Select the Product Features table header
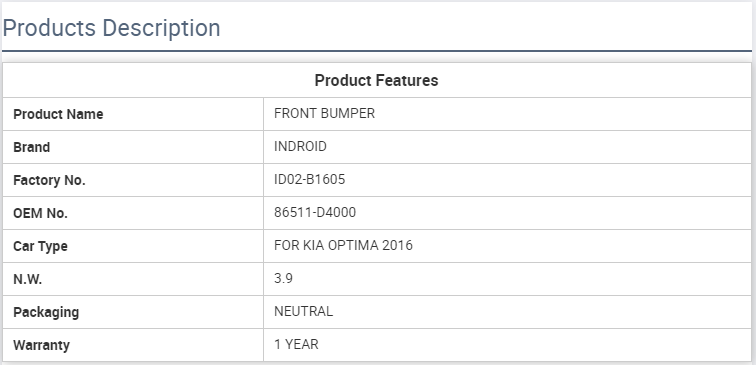This screenshot has height=365, width=756. tap(377, 80)
